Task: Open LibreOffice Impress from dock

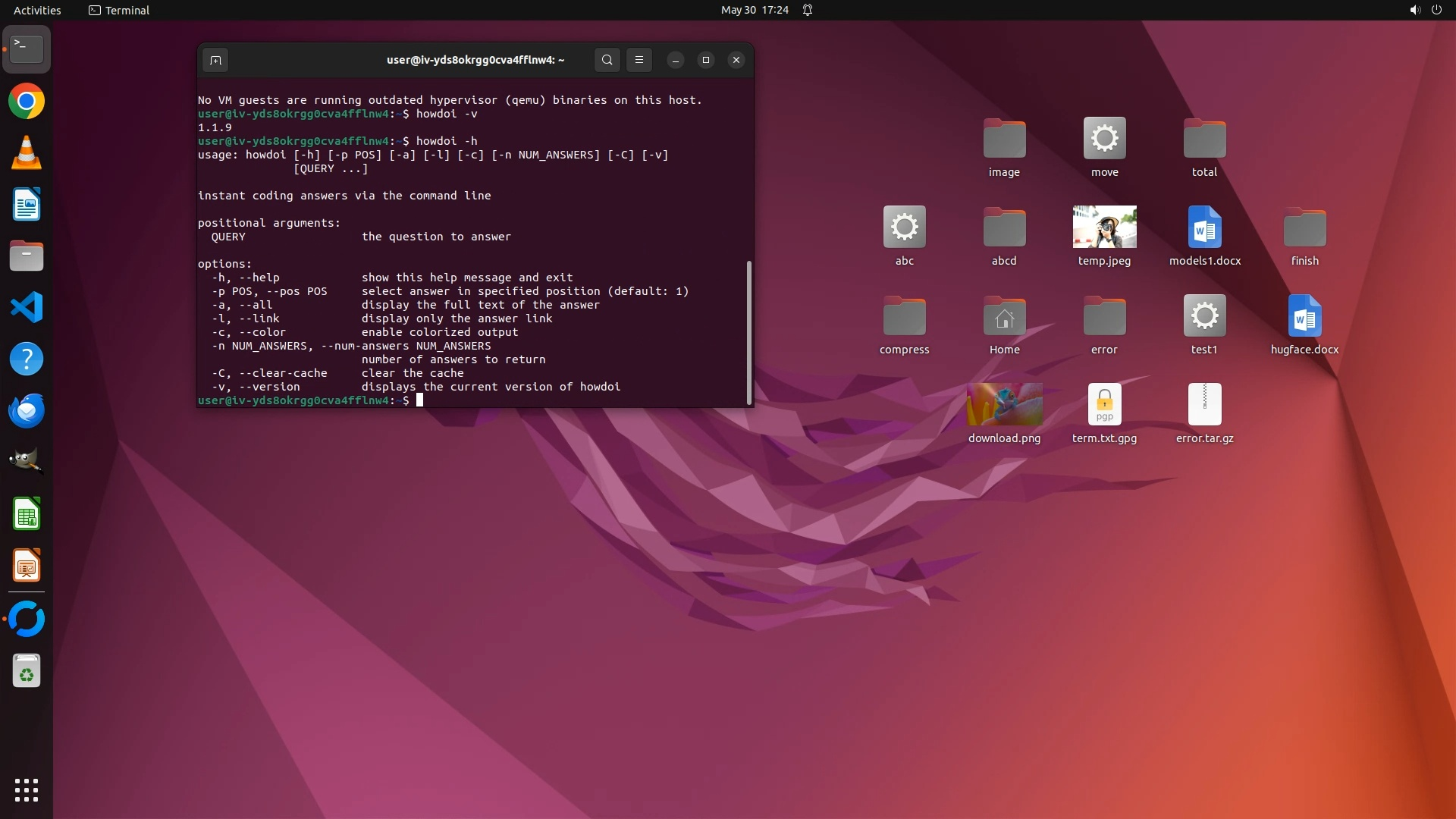Action: click(x=27, y=566)
